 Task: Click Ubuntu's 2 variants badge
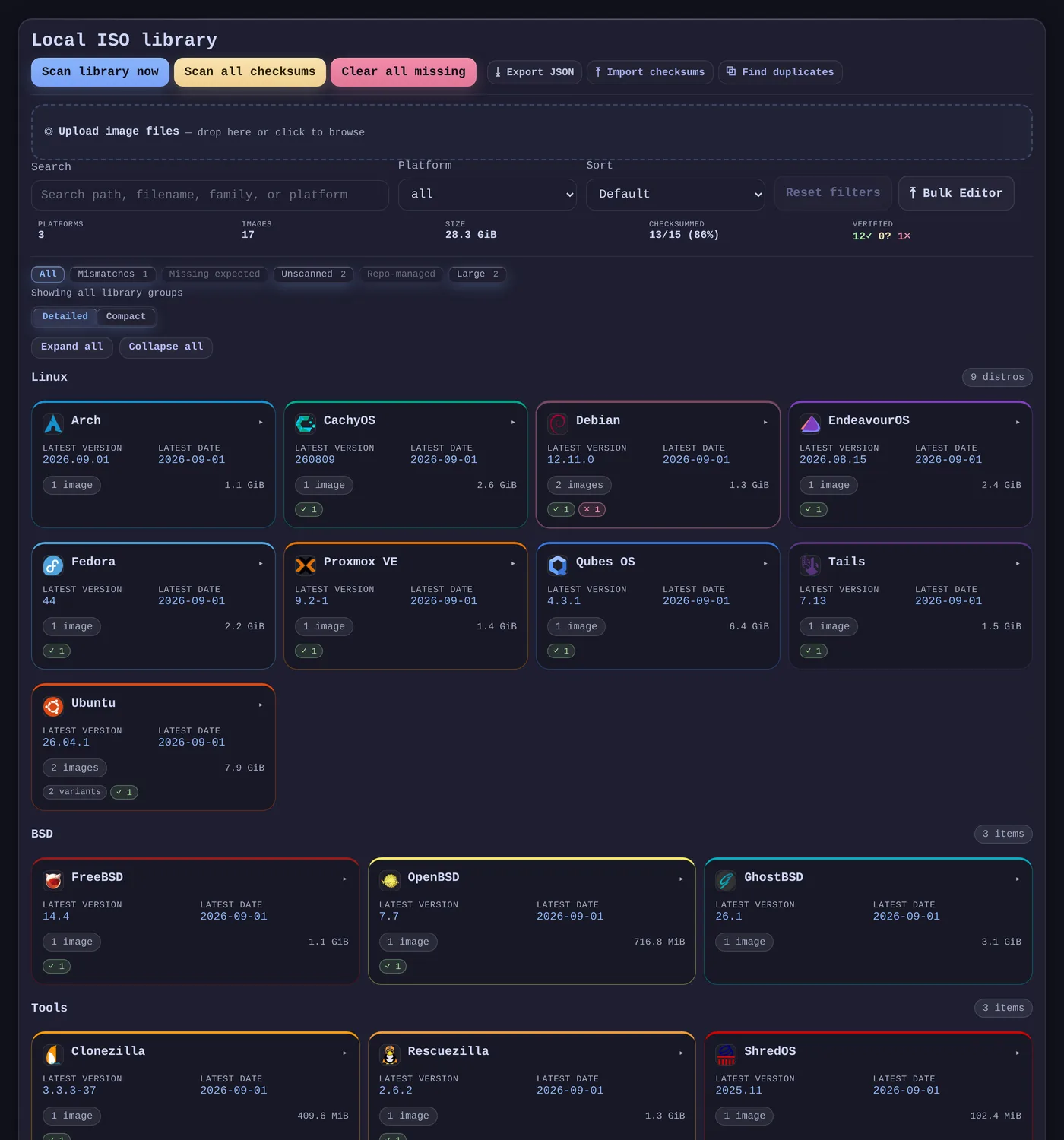75,793
